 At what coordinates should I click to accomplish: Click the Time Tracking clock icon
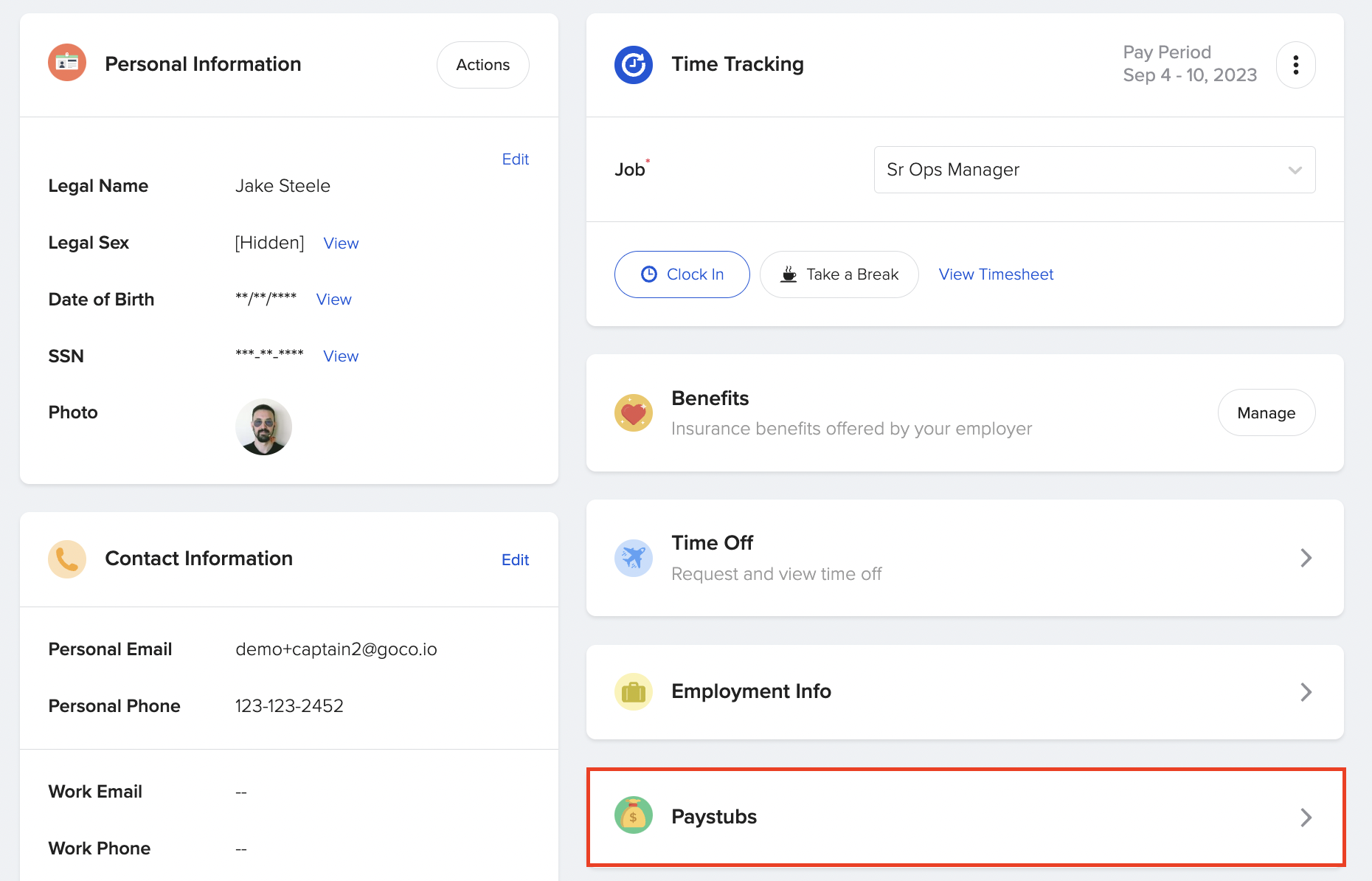click(x=633, y=64)
